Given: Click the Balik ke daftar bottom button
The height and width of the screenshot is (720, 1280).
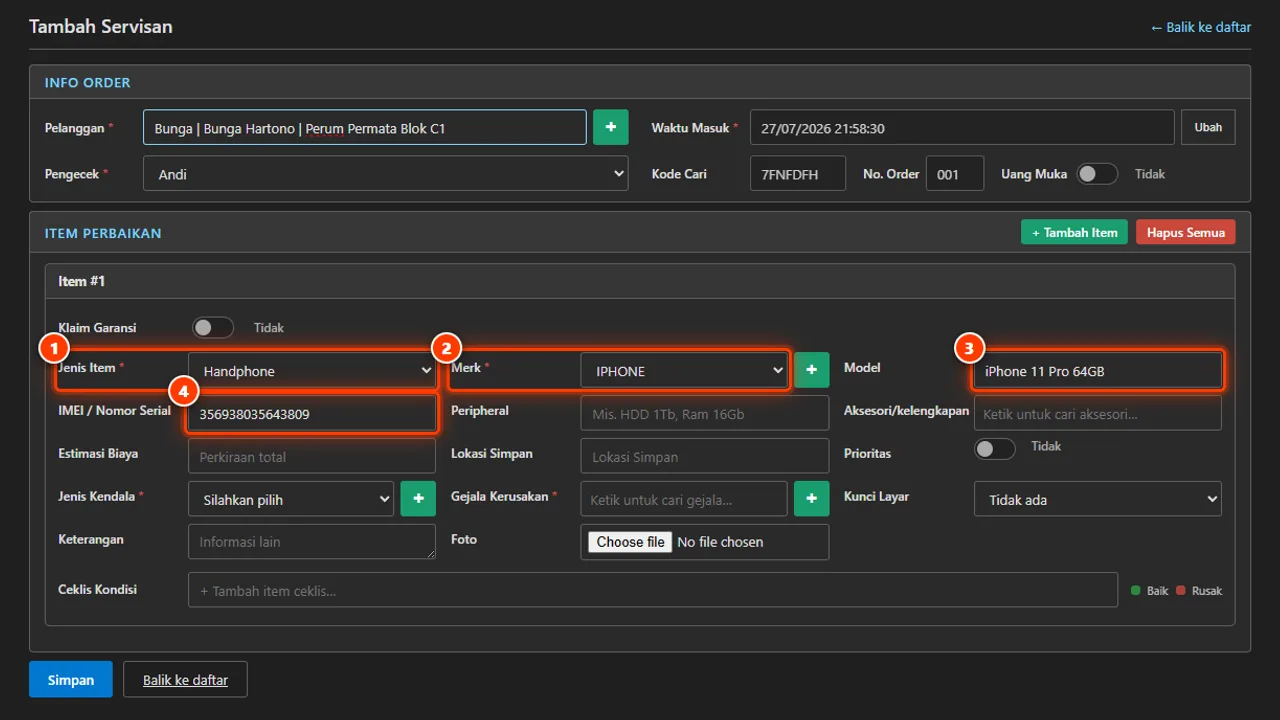Looking at the screenshot, I should 185,680.
